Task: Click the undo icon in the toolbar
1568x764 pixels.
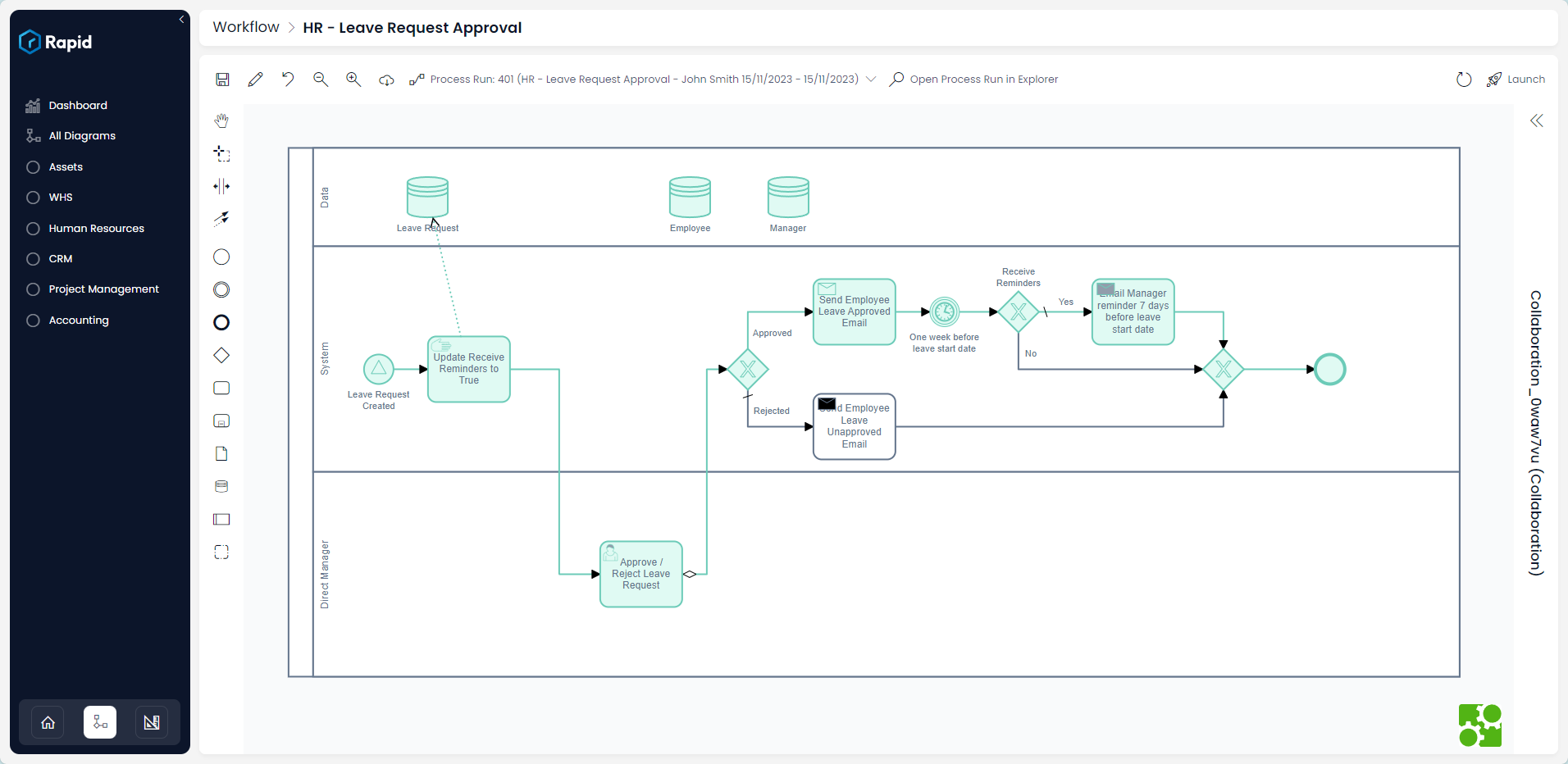Action: coord(287,79)
